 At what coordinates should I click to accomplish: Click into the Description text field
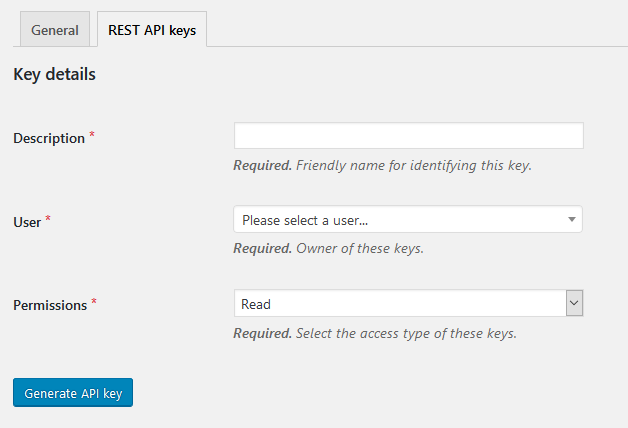coord(409,136)
